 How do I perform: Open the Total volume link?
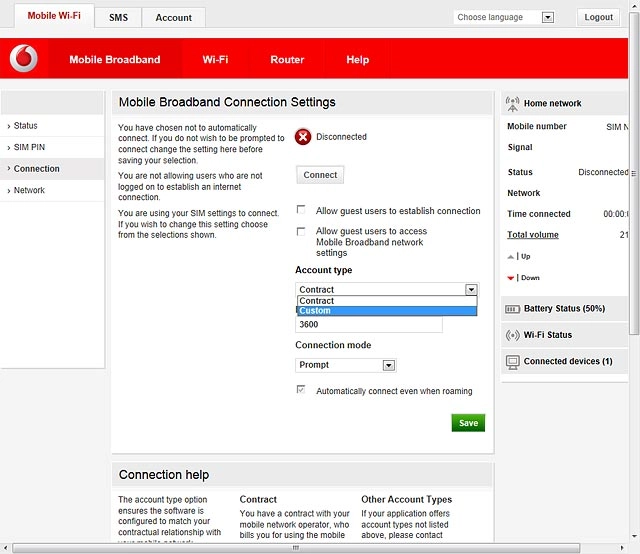point(533,235)
